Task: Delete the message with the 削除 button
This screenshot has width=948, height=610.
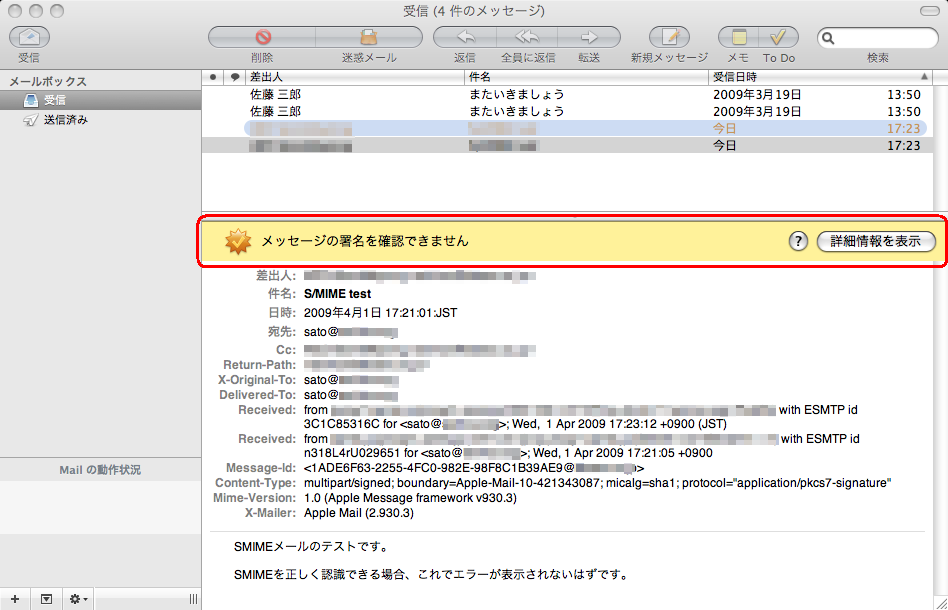Action: pos(262,37)
